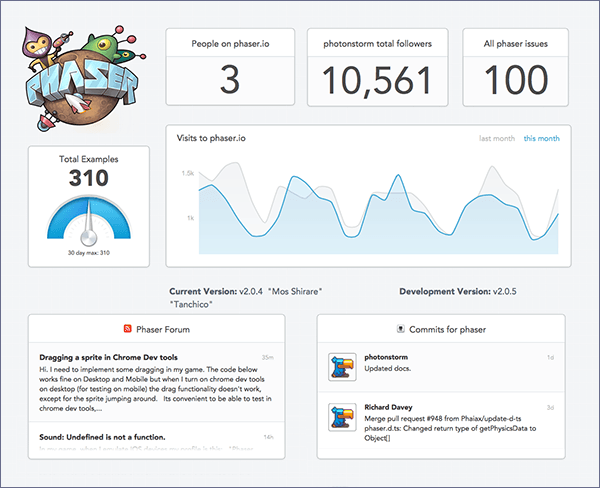This screenshot has height=488, width=600.
Task: Click the followers number 10,561
Action: (377, 80)
